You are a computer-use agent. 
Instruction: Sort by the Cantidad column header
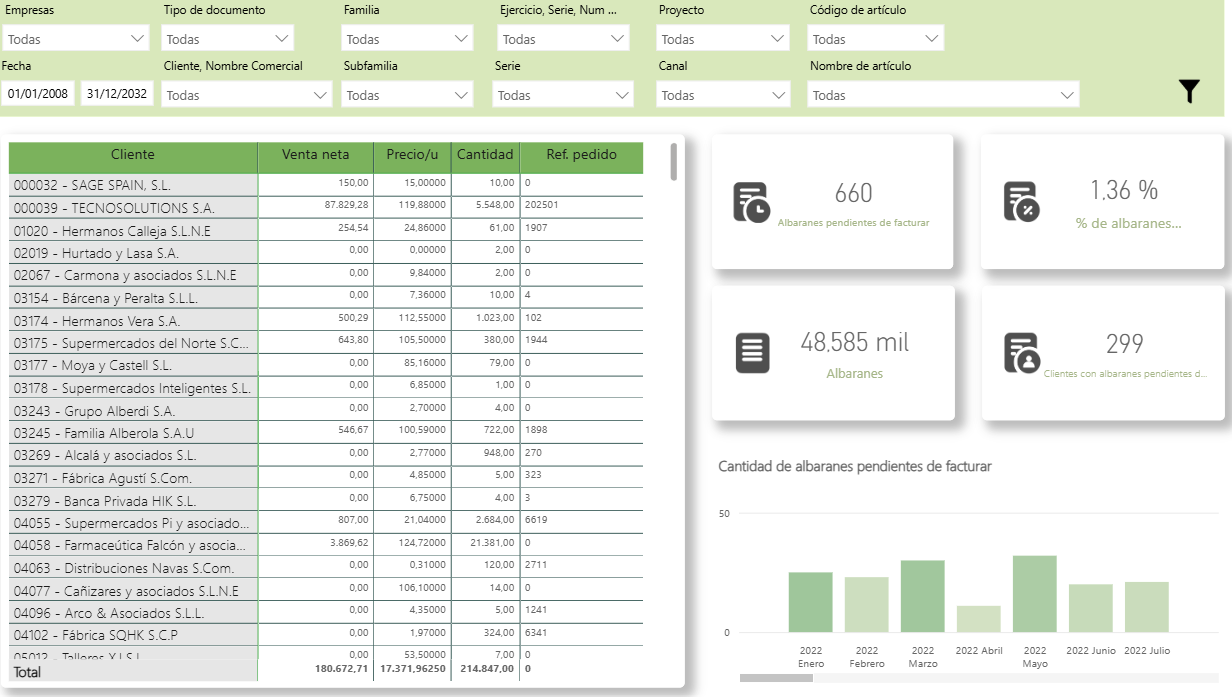(485, 155)
